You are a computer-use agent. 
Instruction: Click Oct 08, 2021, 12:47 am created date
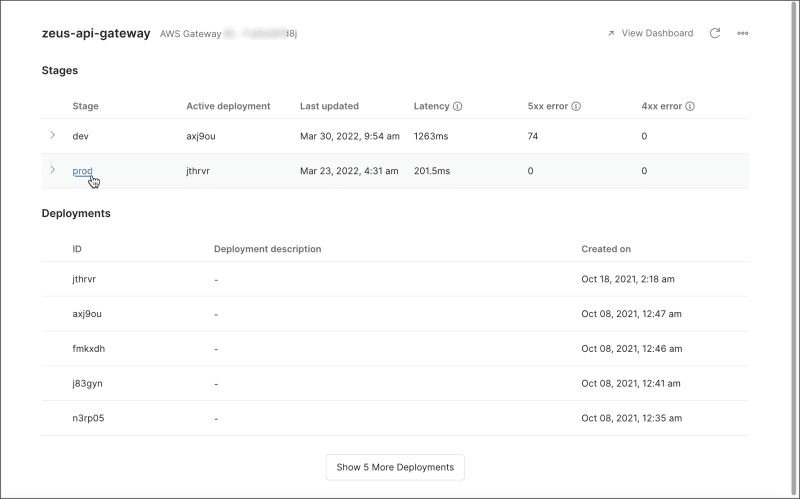coord(632,314)
